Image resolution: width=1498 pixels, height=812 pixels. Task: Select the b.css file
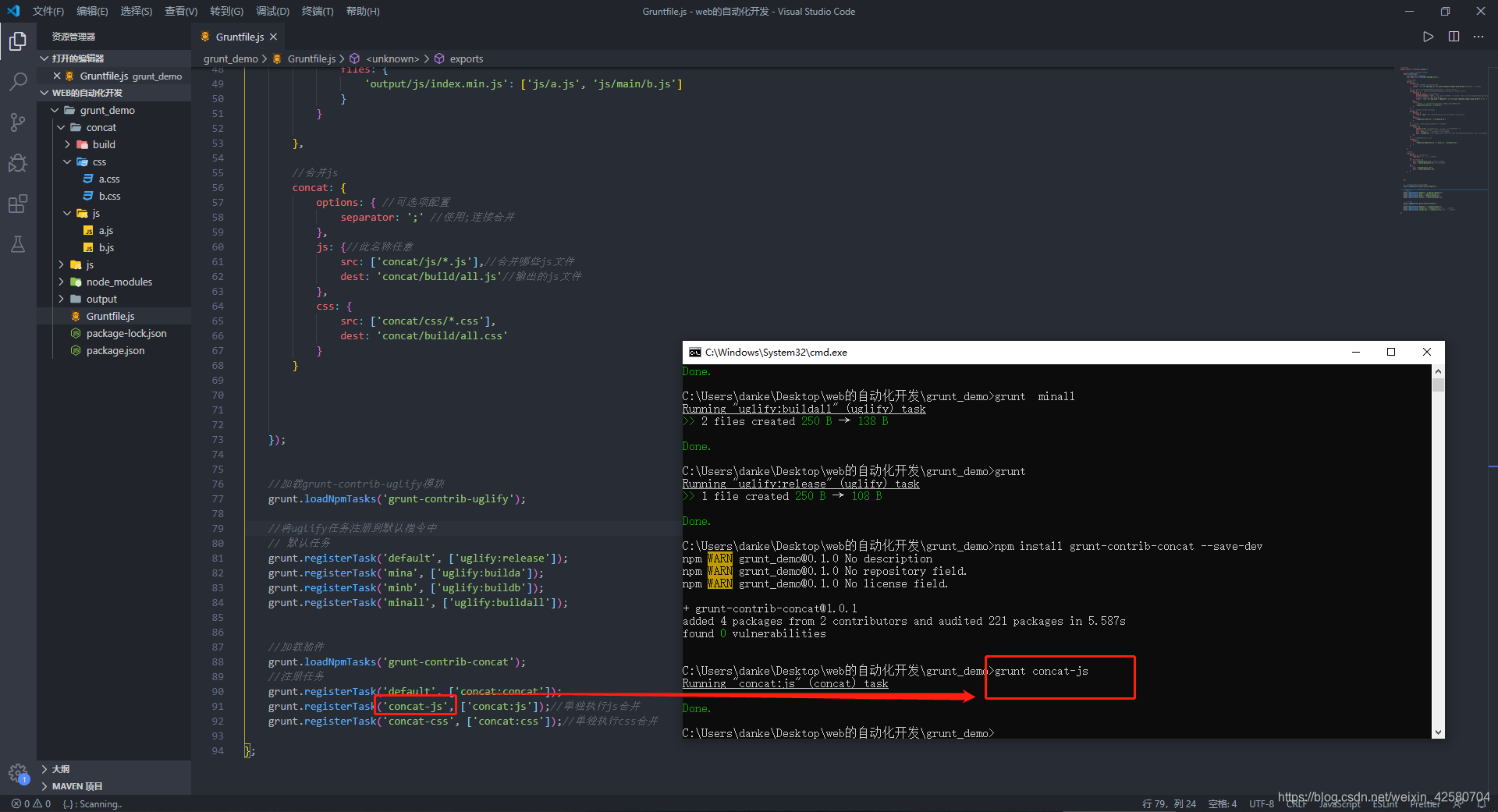point(109,196)
